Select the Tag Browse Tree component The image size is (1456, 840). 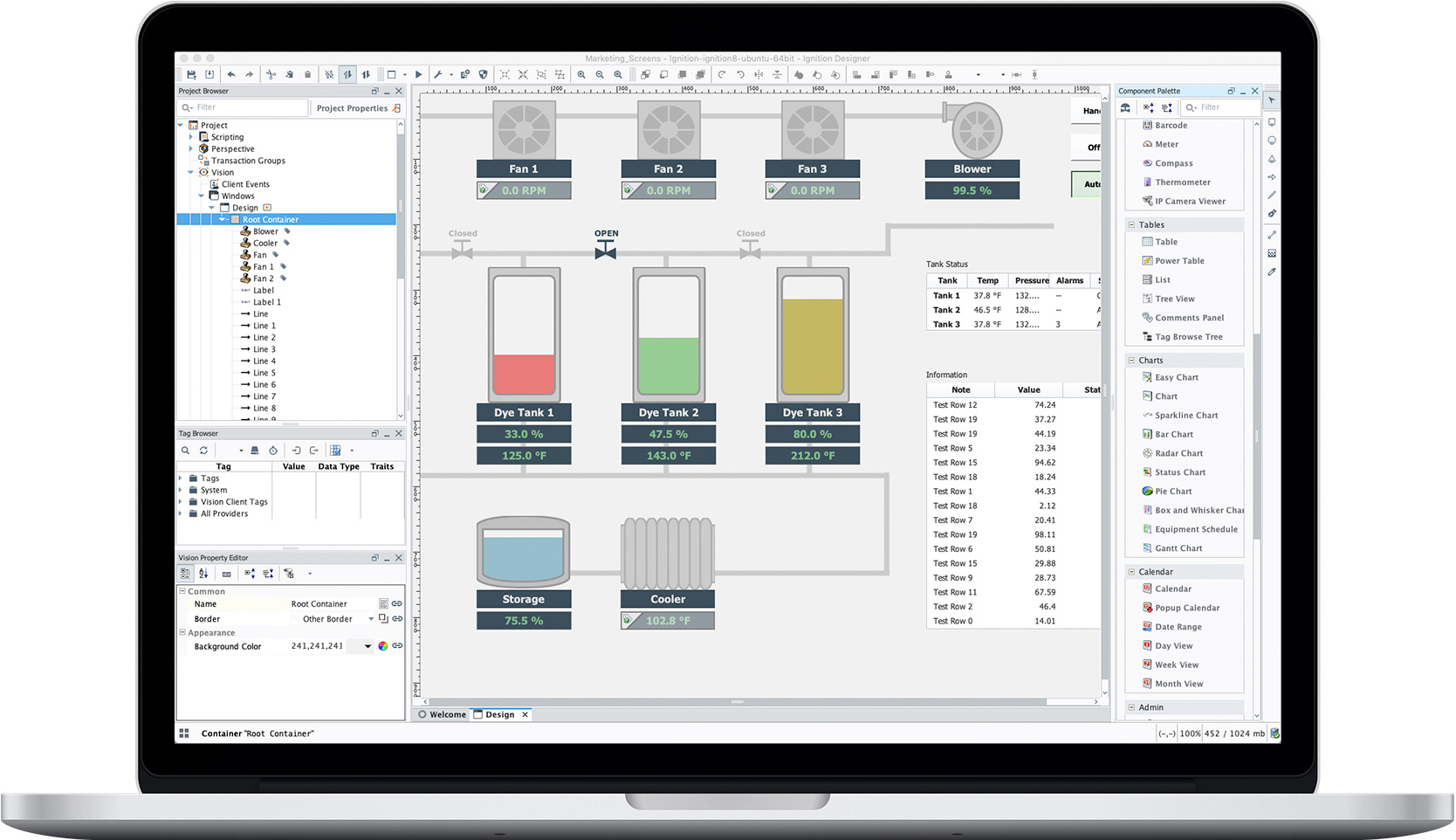(1187, 336)
